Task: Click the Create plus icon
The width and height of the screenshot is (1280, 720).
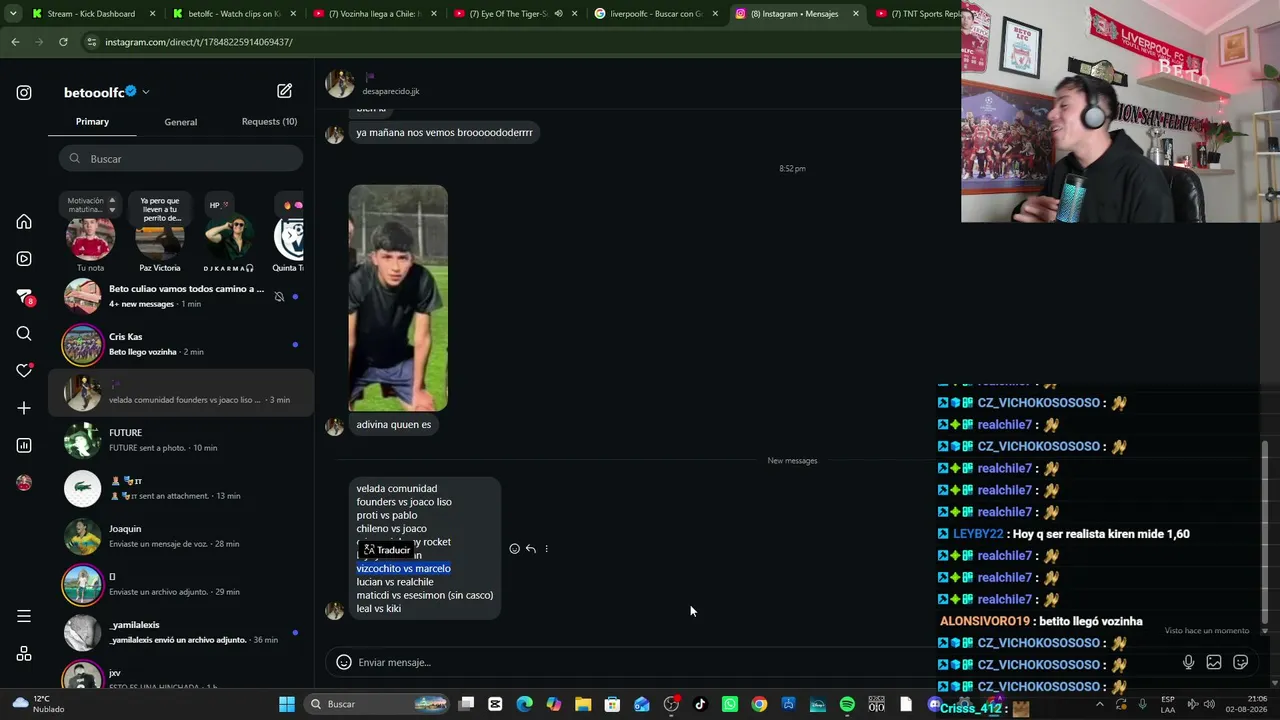Action: pyautogui.click(x=24, y=408)
